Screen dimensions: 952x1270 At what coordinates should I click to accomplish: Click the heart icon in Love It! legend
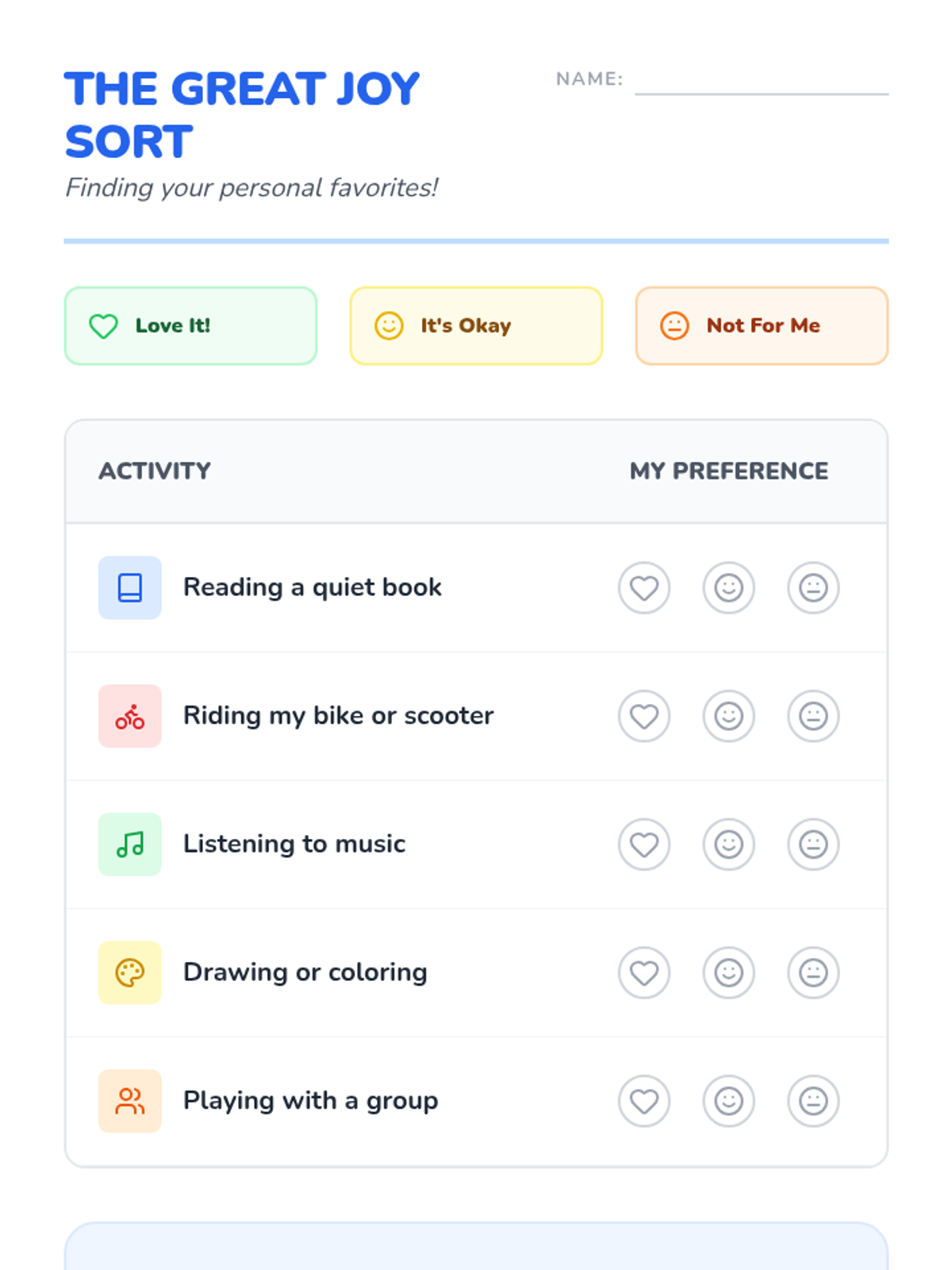103,326
